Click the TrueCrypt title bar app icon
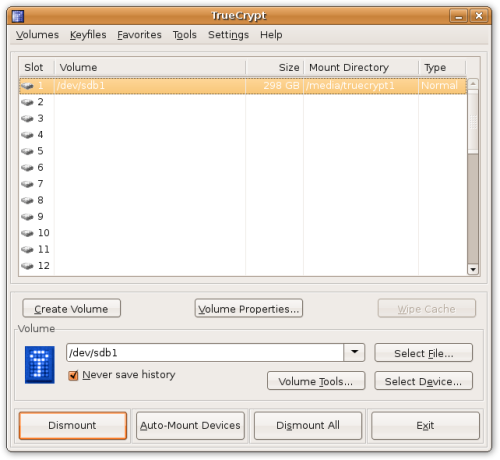Image resolution: width=500 pixels, height=460 pixels. pos(18,16)
